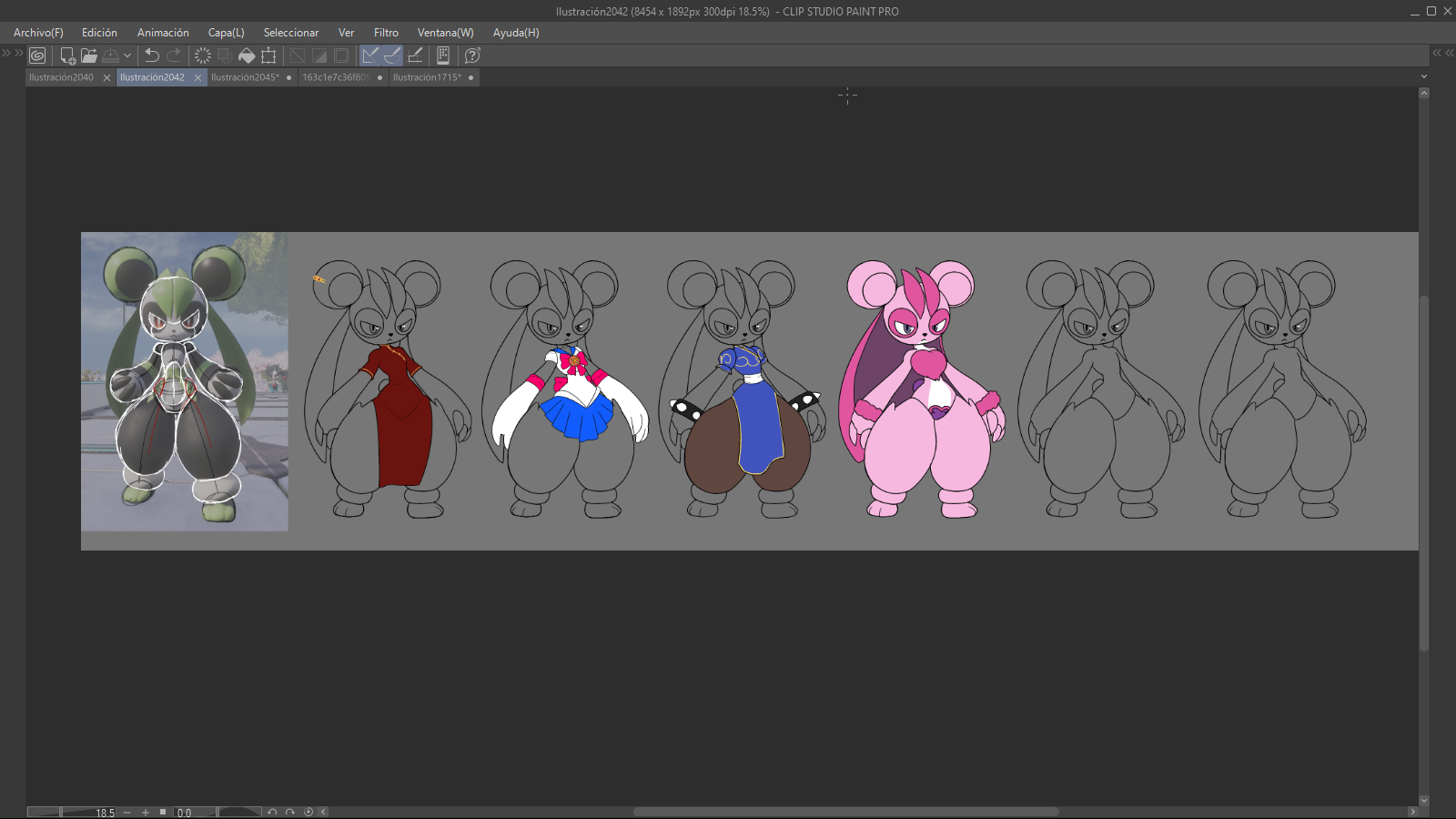The height and width of the screenshot is (819, 1456).
Task: Click the vertical scrollbar up arrow
Action: 1424,93
